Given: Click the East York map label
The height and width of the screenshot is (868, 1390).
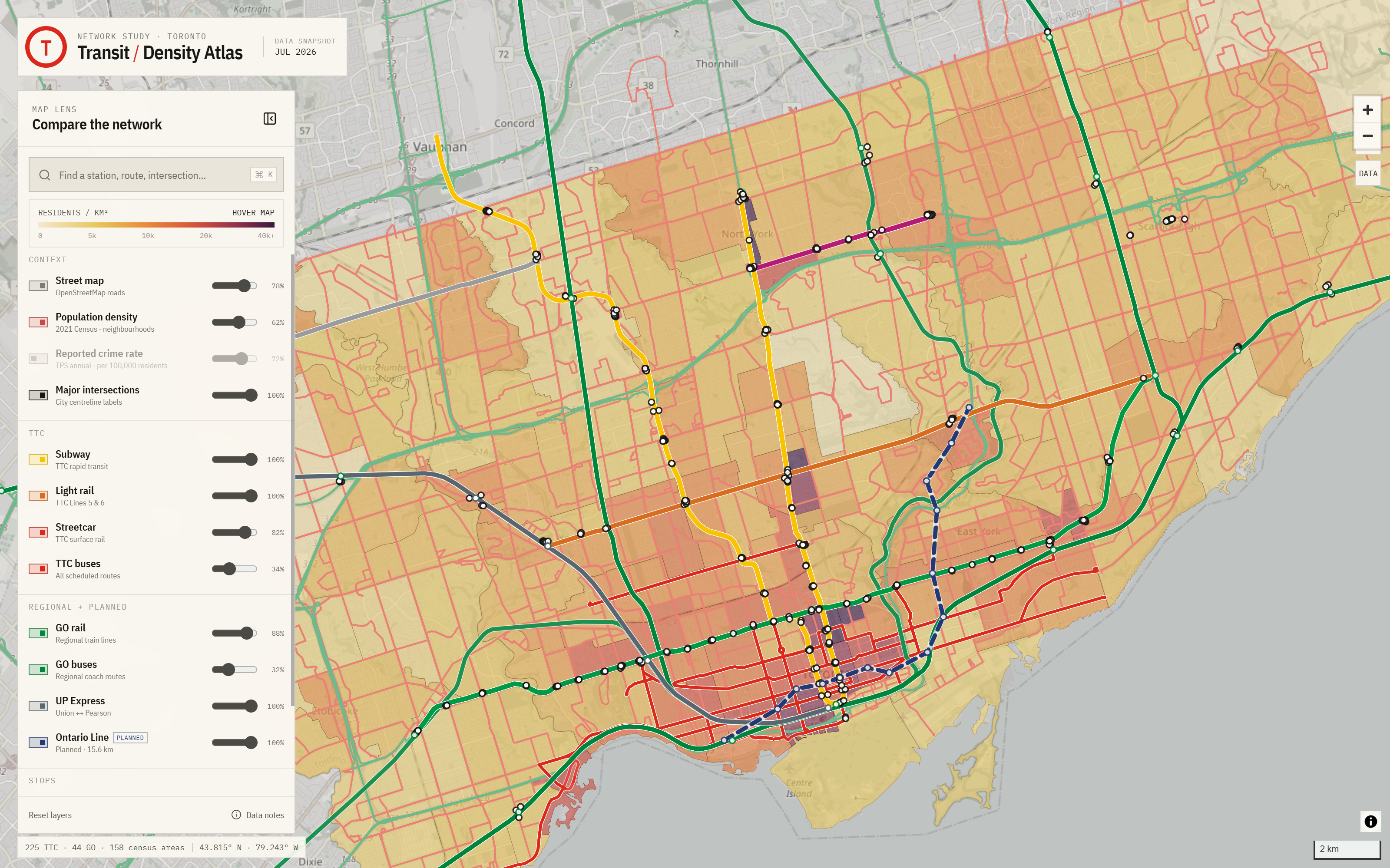Looking at the screenshot, I should [978, 531].
